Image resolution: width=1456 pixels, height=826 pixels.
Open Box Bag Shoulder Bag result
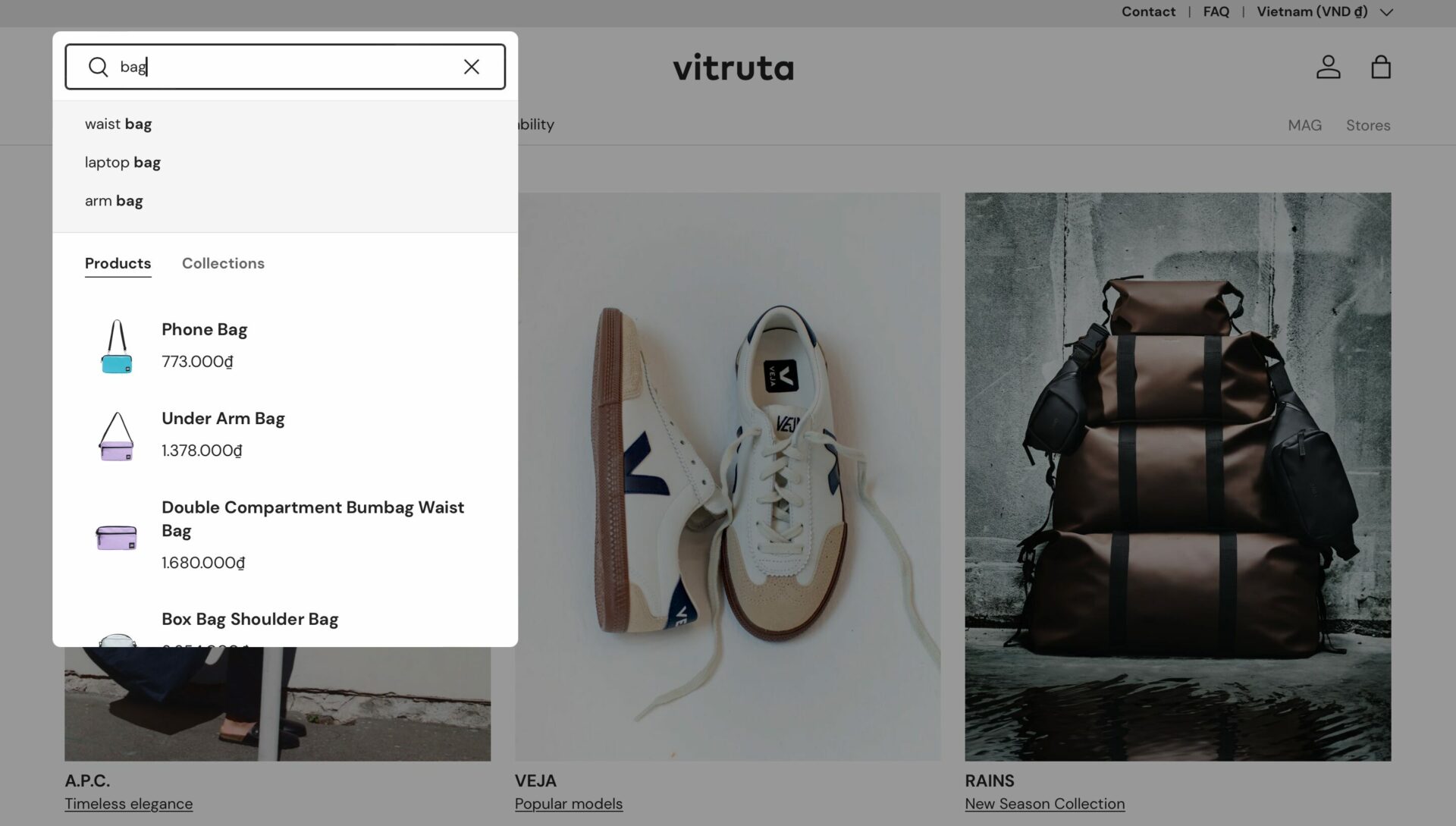249,619
